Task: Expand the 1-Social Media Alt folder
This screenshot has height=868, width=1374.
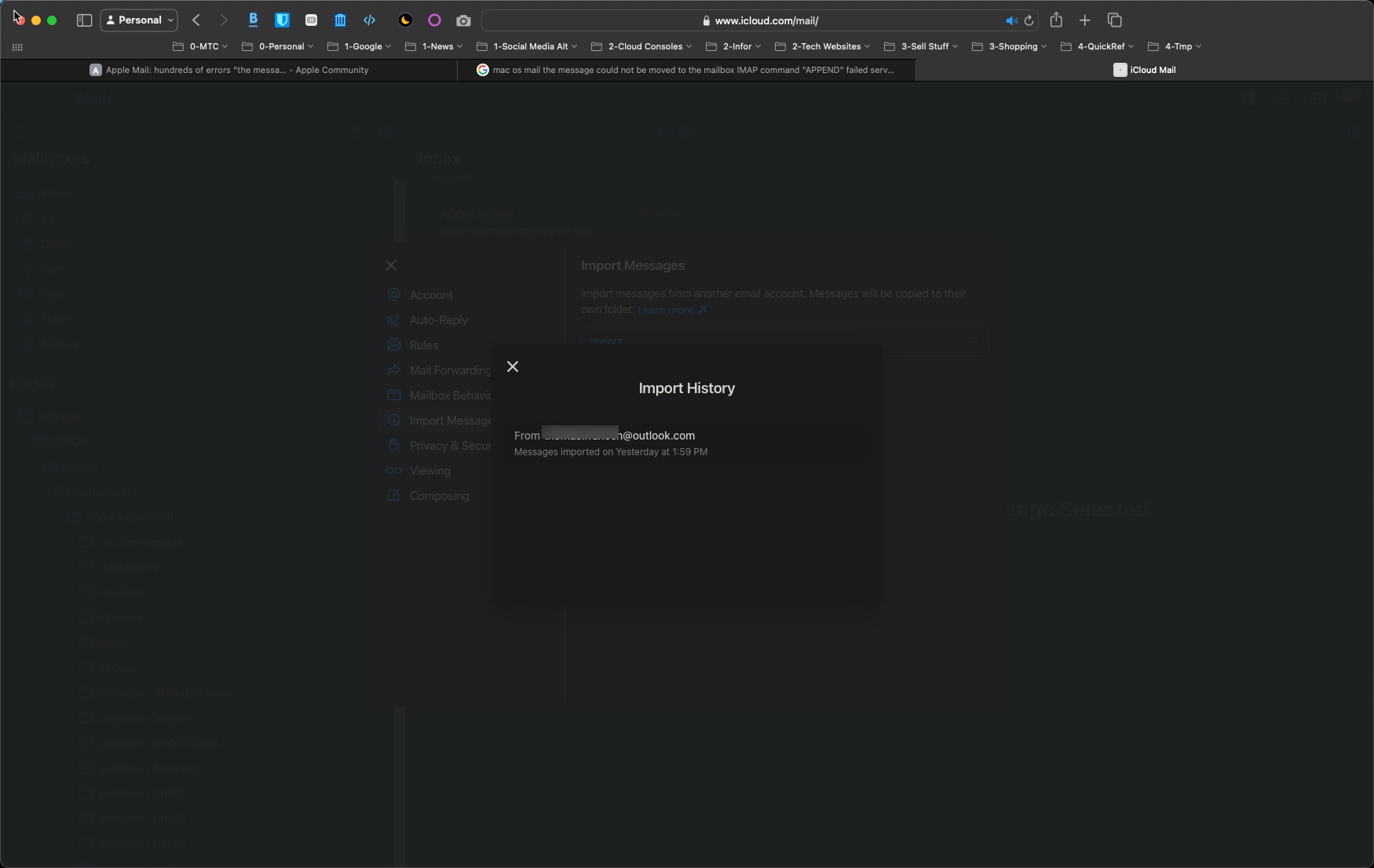Action: [x=527, y=46]
